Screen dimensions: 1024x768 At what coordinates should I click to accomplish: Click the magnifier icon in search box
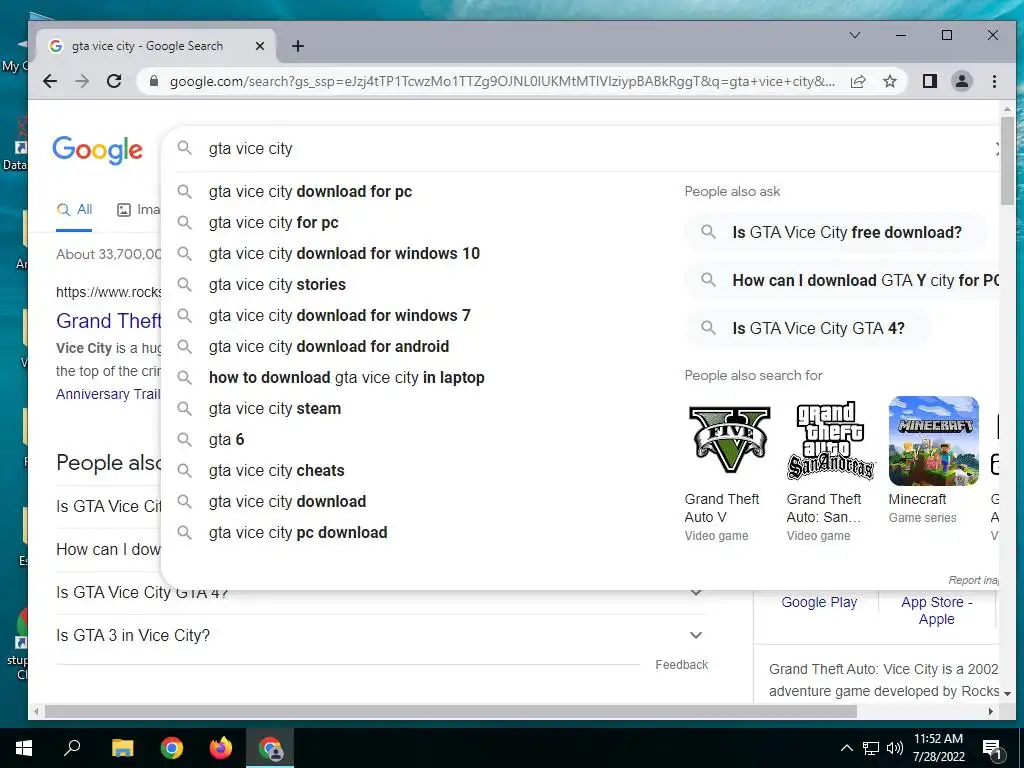point(185,148)
